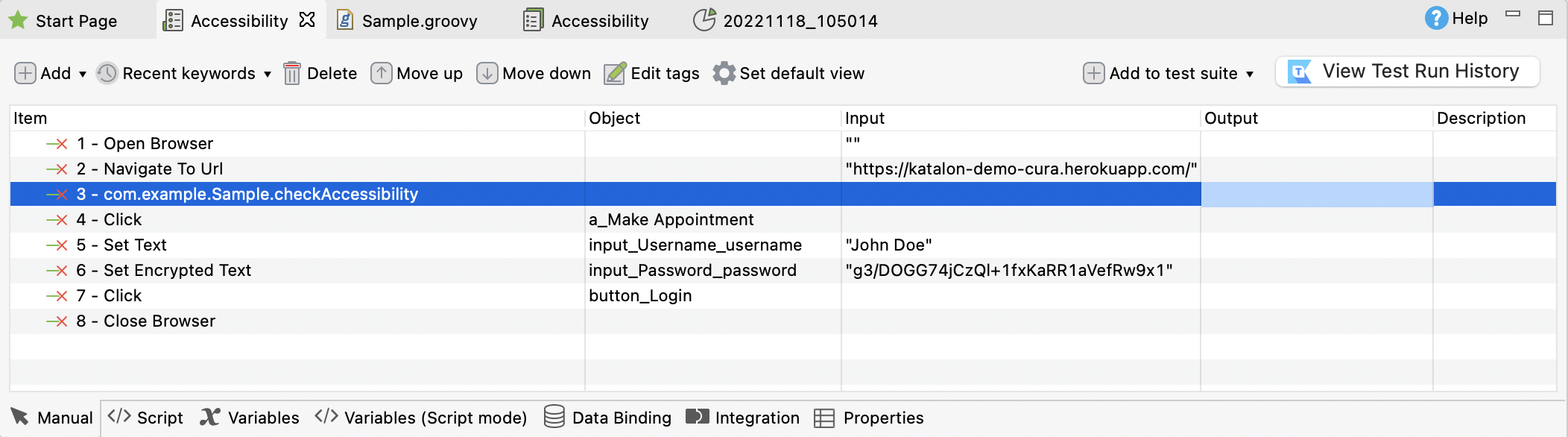1568x437 pixels.
Task: Select the Move up arrow icon
Action: [x=382, y=73]
